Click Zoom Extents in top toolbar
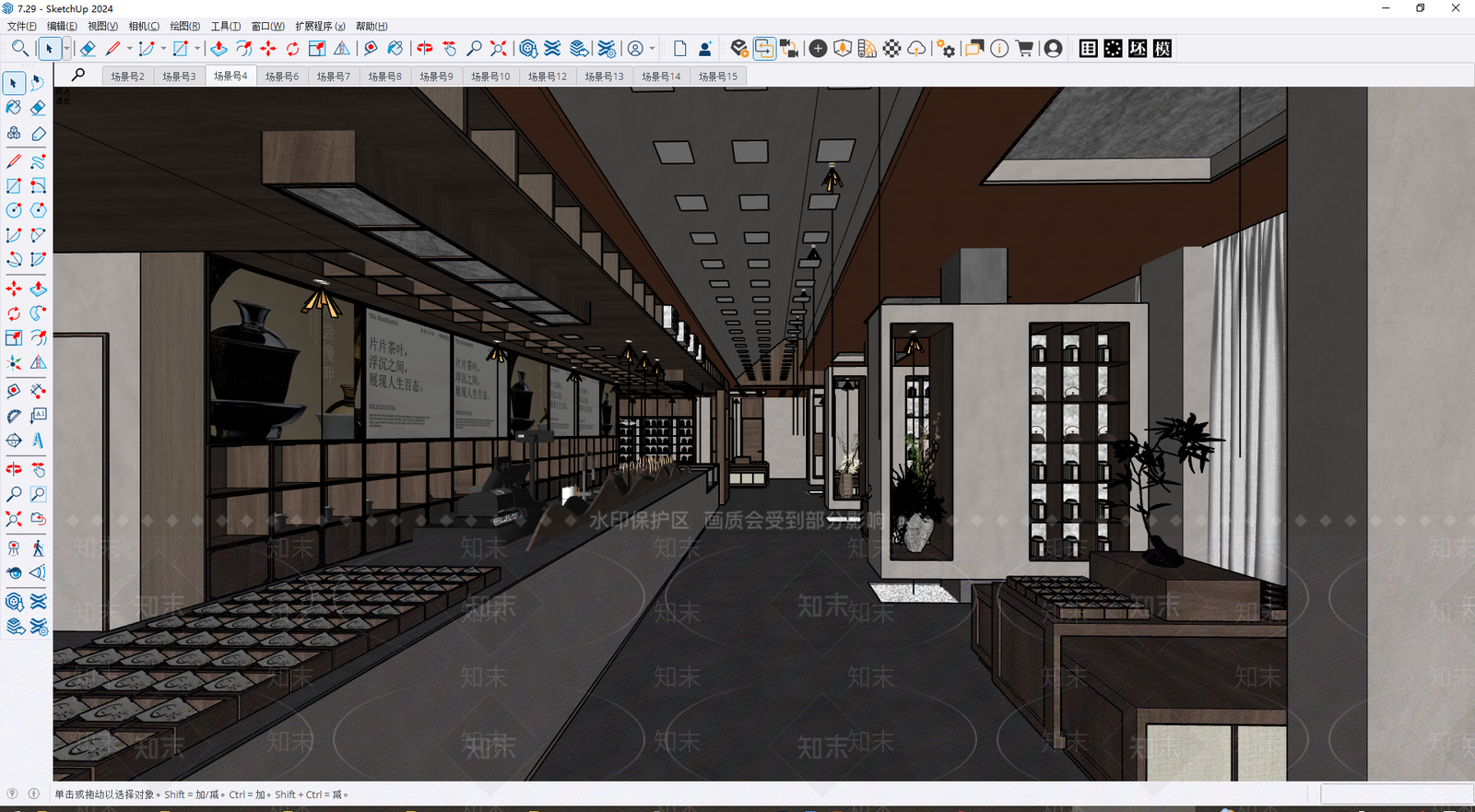 click(498, 49)
